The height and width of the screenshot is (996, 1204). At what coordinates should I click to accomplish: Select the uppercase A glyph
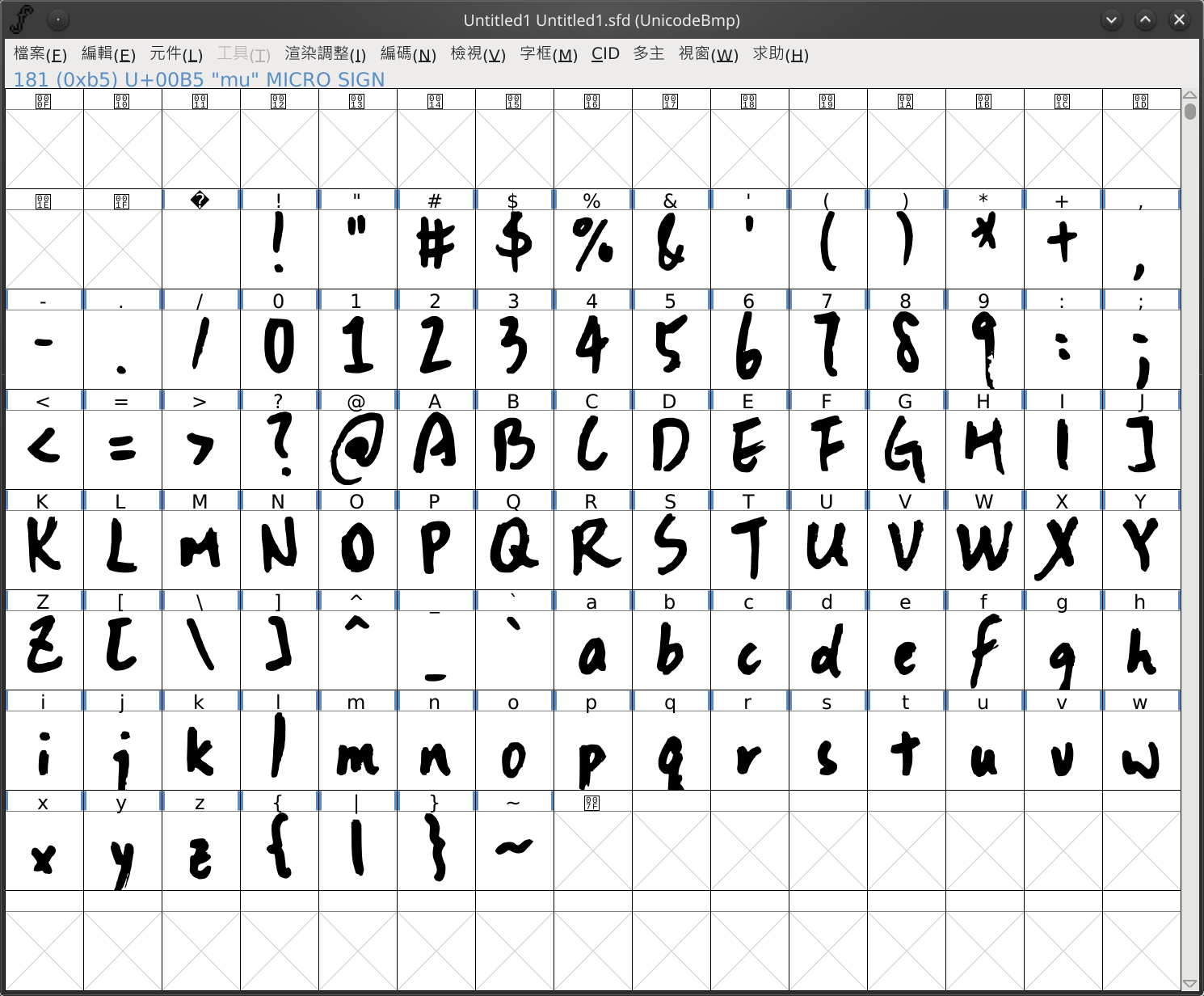436,449
